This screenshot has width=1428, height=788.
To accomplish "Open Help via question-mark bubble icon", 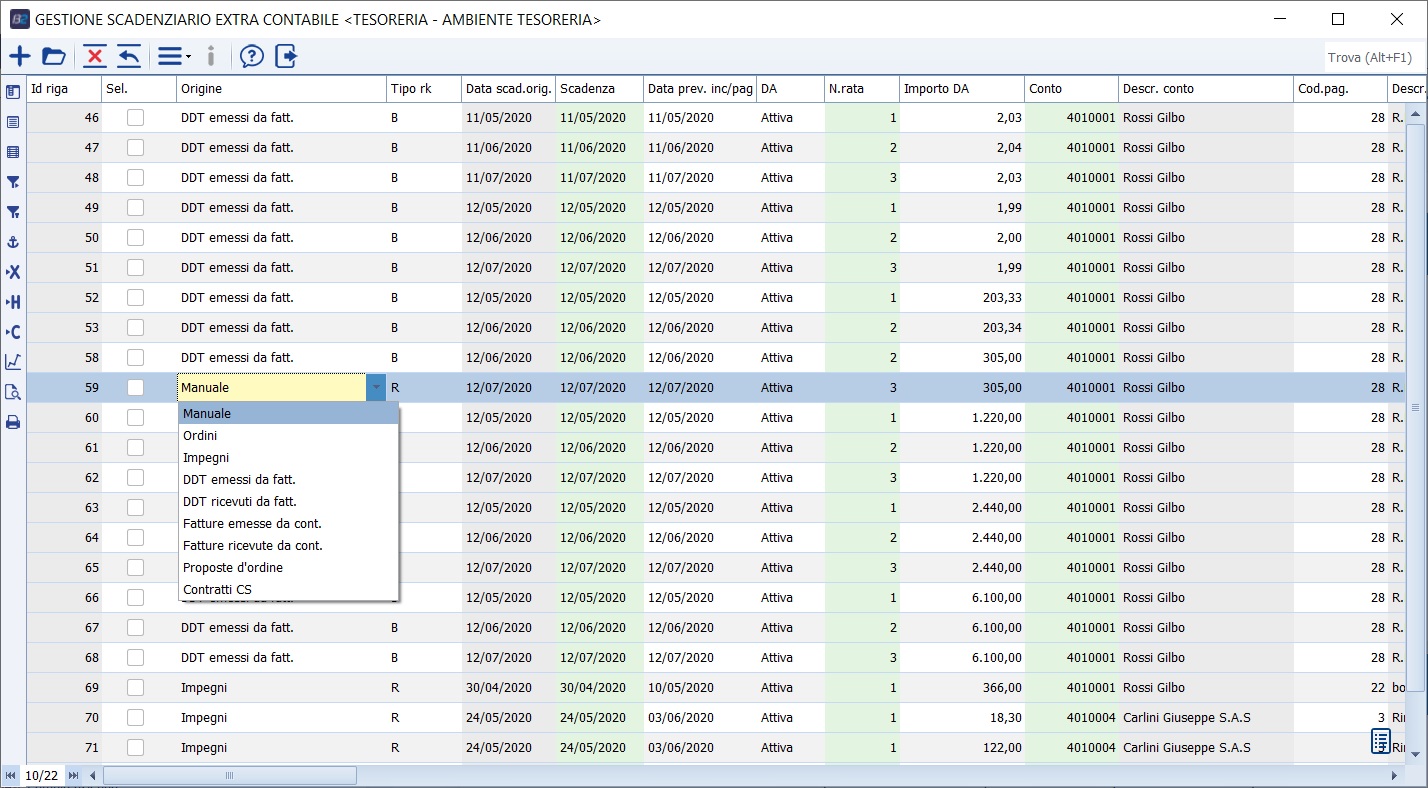I will click(252, 56).
